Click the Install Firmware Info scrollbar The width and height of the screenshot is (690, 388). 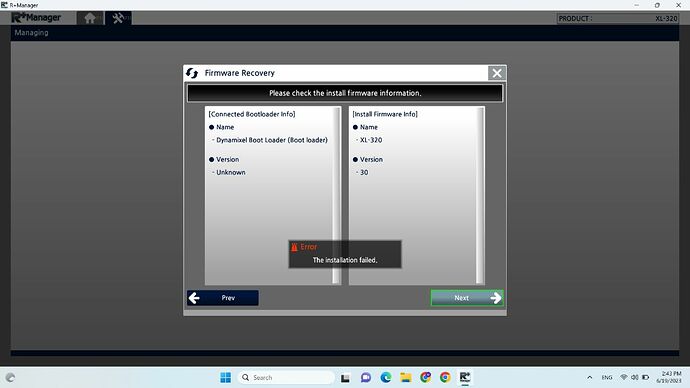point(480,195)
